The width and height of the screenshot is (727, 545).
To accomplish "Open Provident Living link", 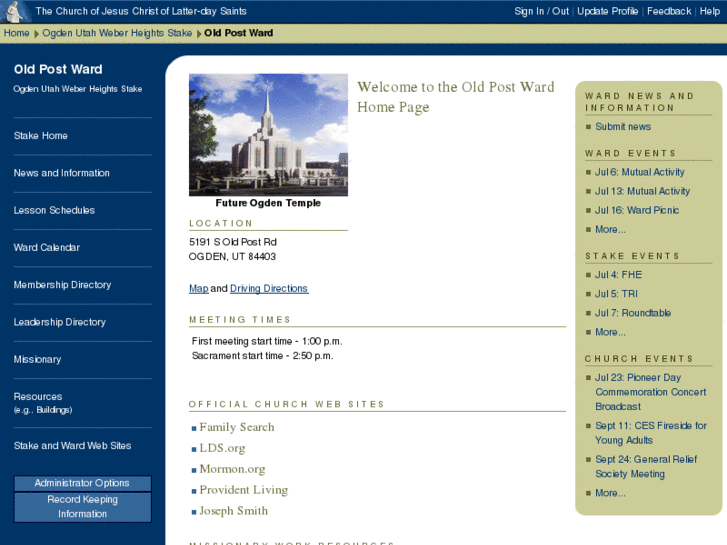I will 244,490.
